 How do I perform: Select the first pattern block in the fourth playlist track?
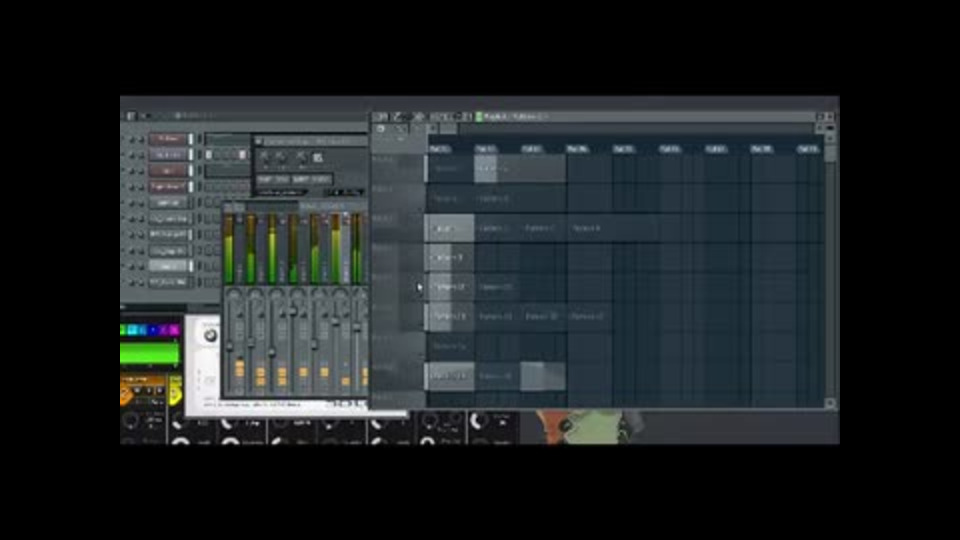tap(449, 258)
